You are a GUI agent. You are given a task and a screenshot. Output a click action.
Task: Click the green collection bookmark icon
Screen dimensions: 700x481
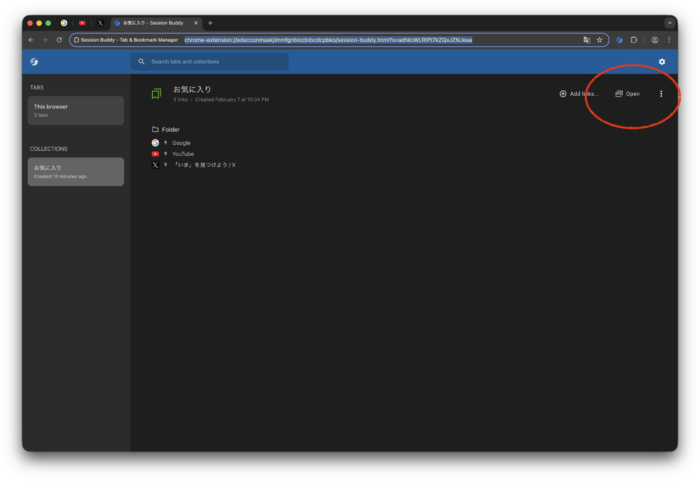click(156, 94)
